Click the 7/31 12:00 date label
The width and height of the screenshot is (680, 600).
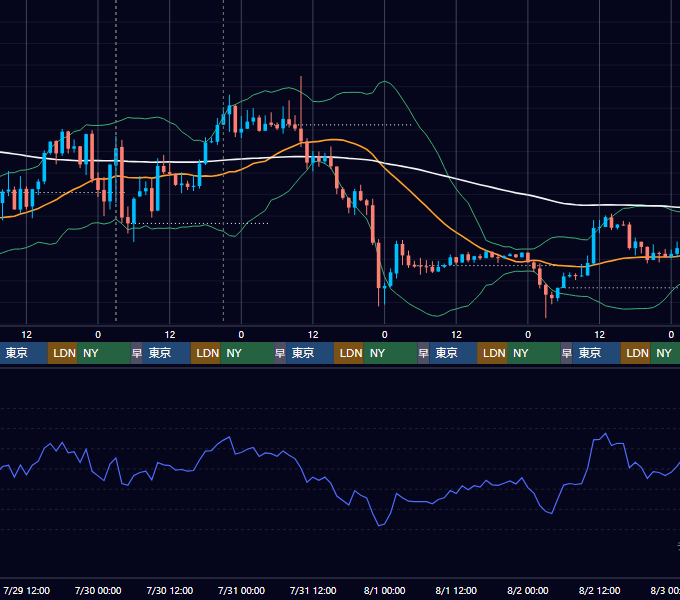[313, 590]
